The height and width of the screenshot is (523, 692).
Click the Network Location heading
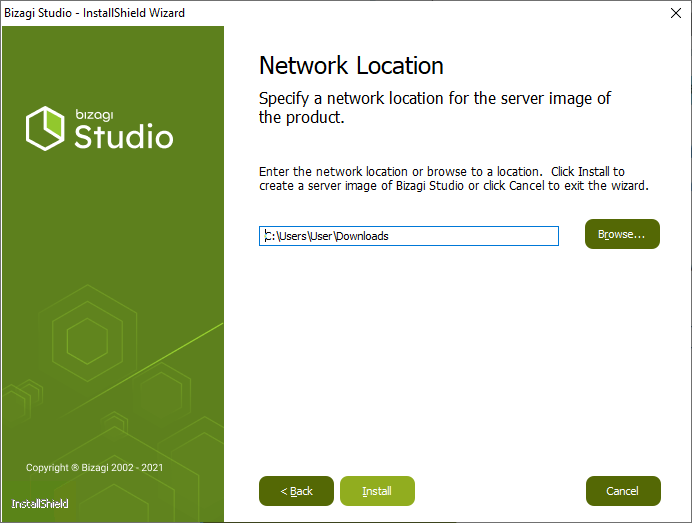click(x=351, y=66)
